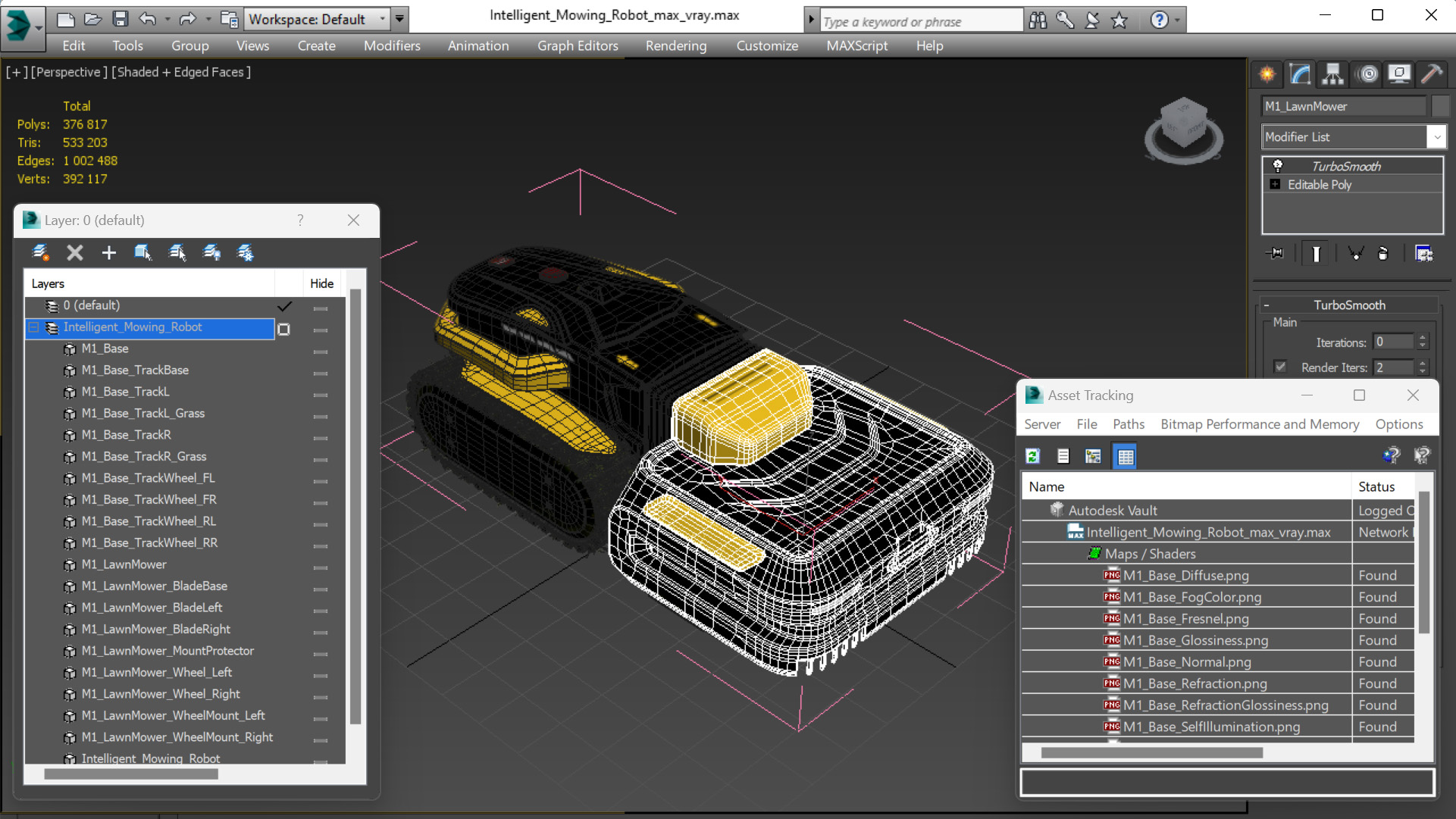Click Make Unique modifier icon
Screen dimensions: 1456x819
click(1356, 254)
